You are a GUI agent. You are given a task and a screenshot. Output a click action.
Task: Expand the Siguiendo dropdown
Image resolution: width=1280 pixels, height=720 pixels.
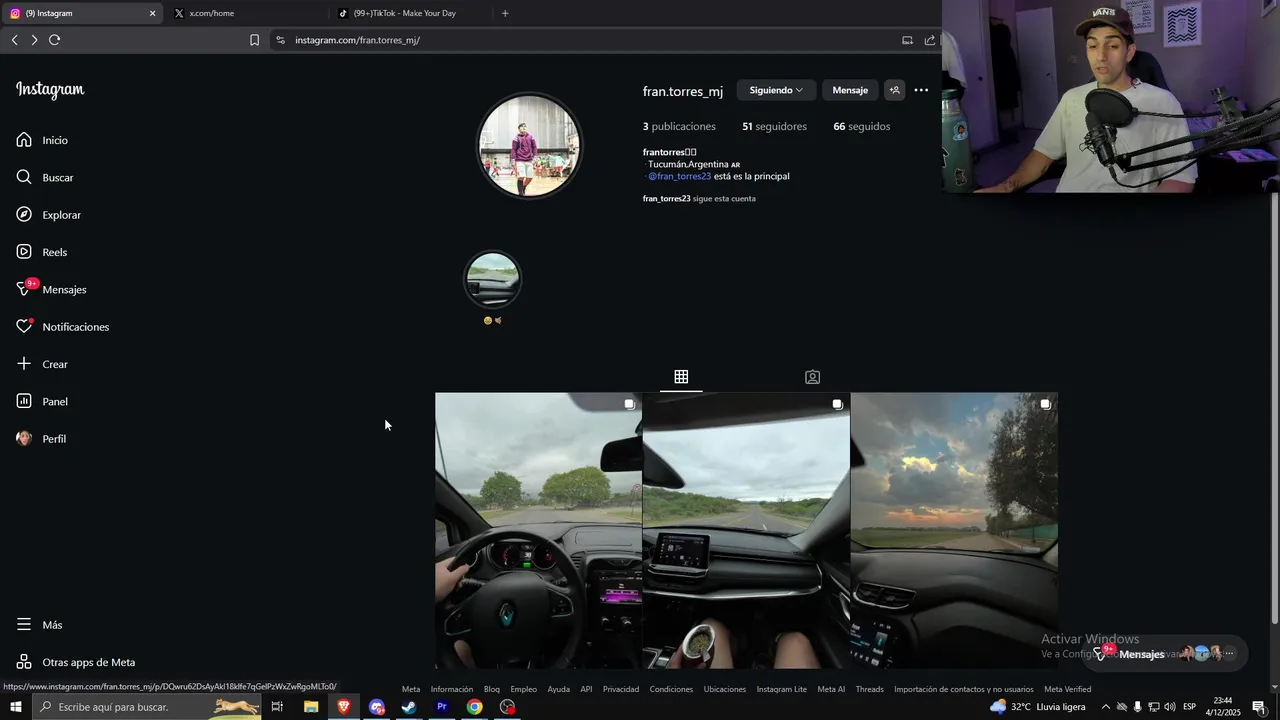pyautogui.click(x=776, y=90)
